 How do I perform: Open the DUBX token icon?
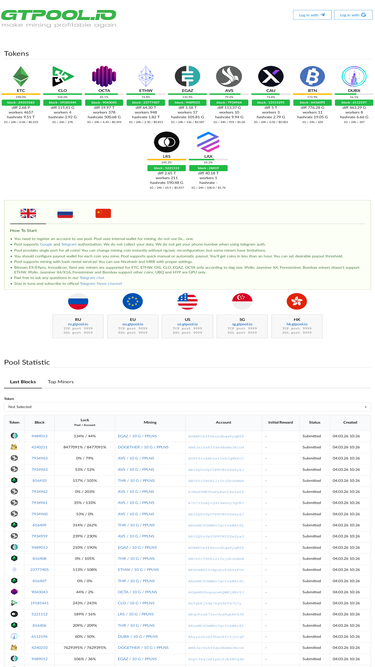coord(354,77)
